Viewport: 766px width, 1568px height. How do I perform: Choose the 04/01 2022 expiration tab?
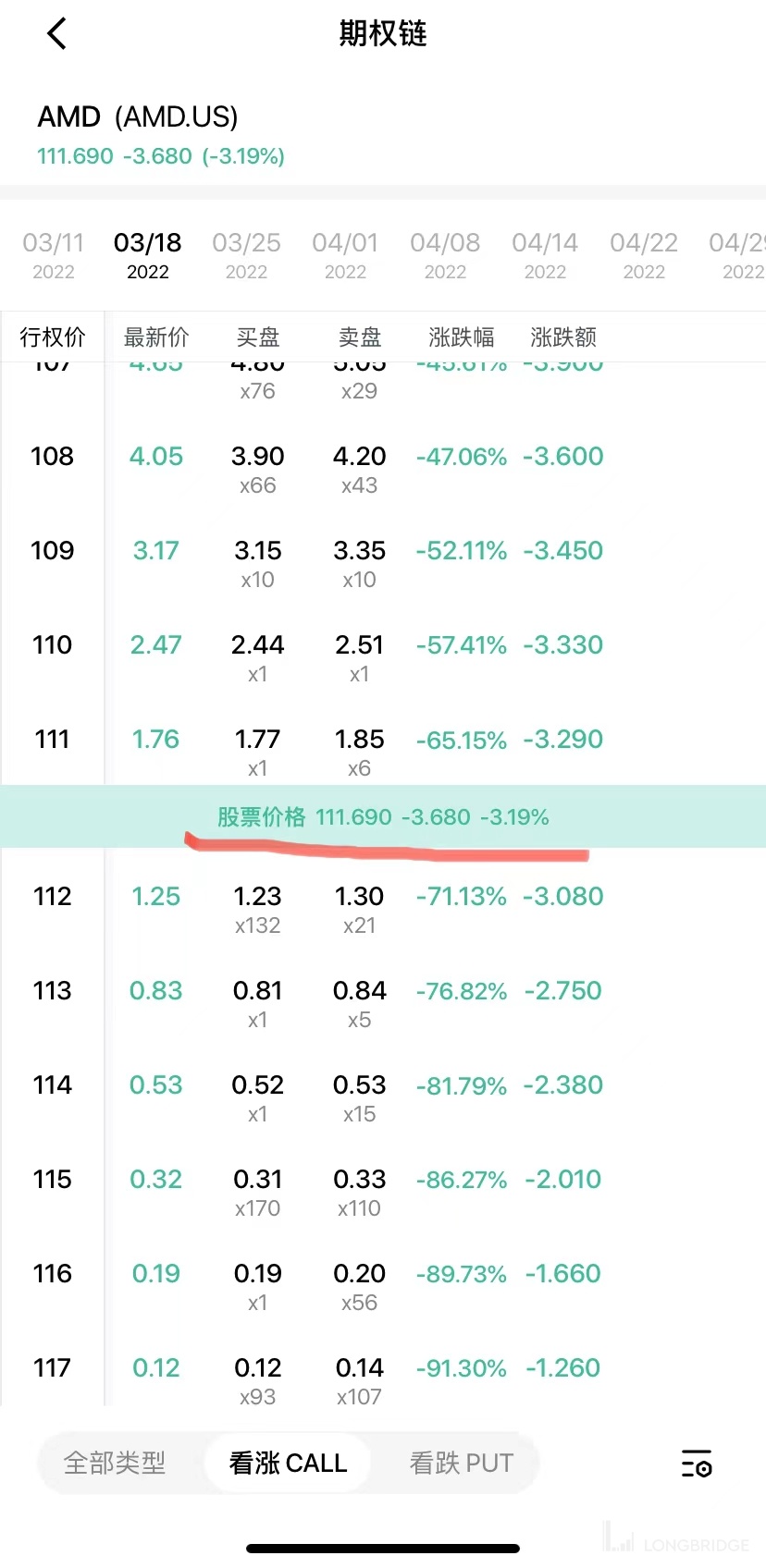[x=345, y=255]
